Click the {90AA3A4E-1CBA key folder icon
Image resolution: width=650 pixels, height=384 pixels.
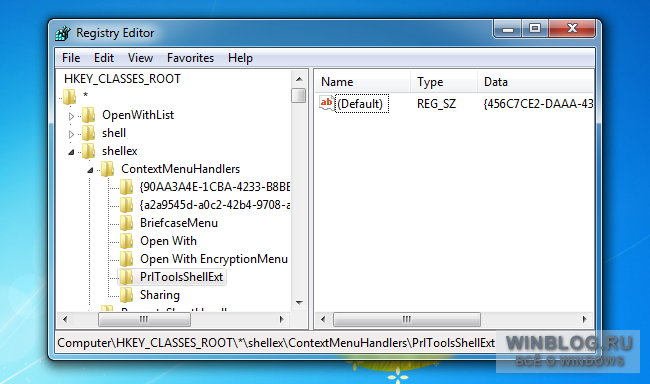pos(126,187)
